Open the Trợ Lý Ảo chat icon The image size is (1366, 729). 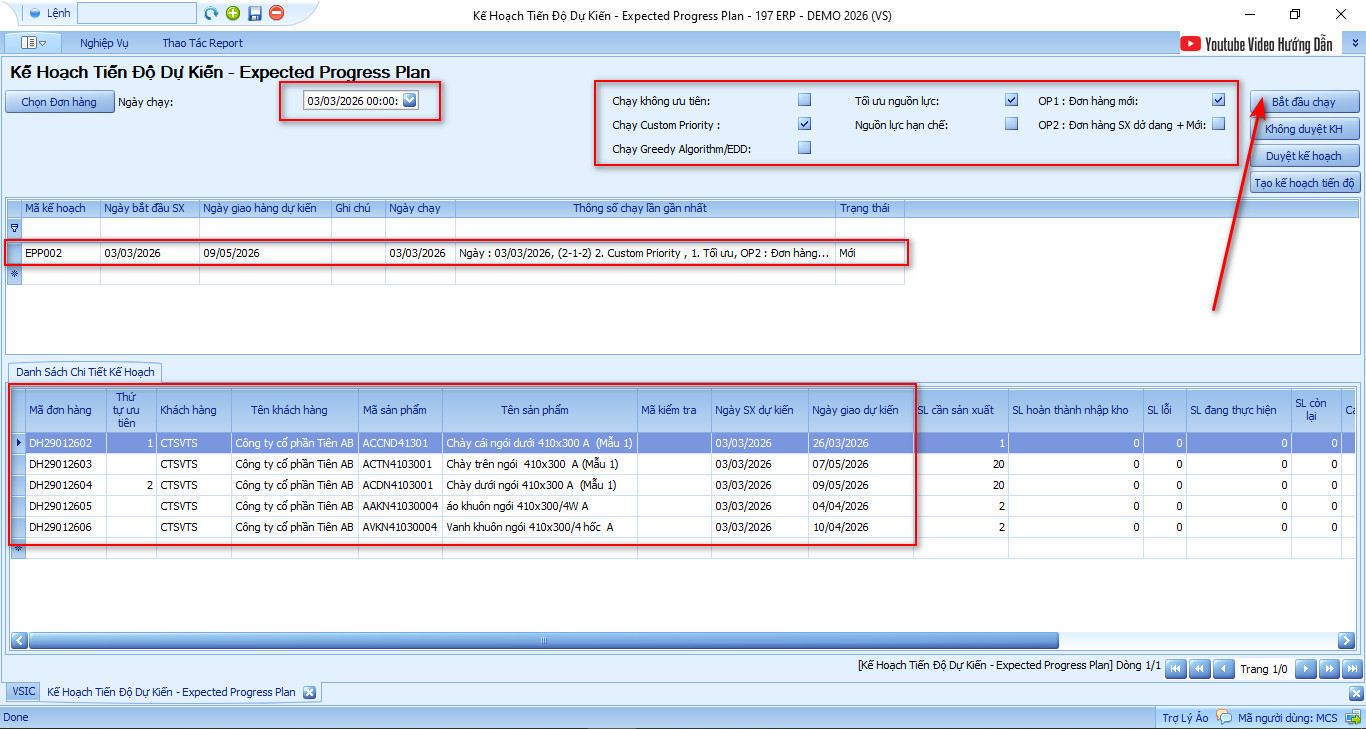(1223, 717)
